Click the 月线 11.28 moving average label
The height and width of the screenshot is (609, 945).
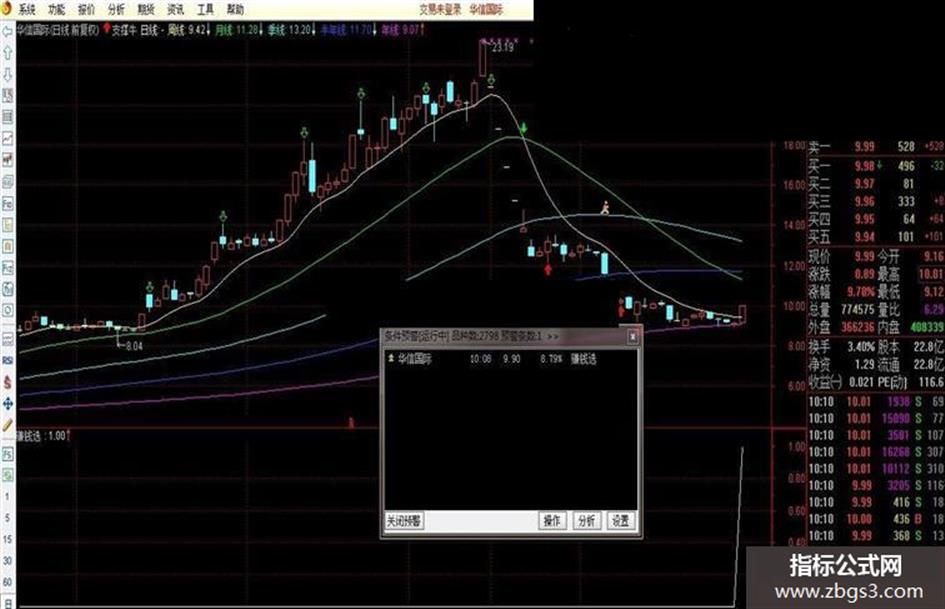click(238, 29)
